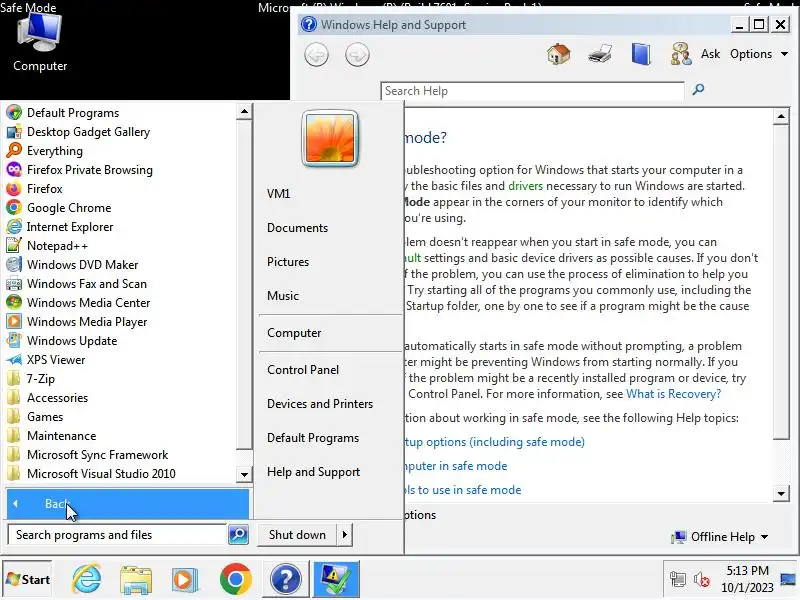The width and height of the screenshot is (800, 600).
Task: Focus the Search Help field
Action: 532,91
